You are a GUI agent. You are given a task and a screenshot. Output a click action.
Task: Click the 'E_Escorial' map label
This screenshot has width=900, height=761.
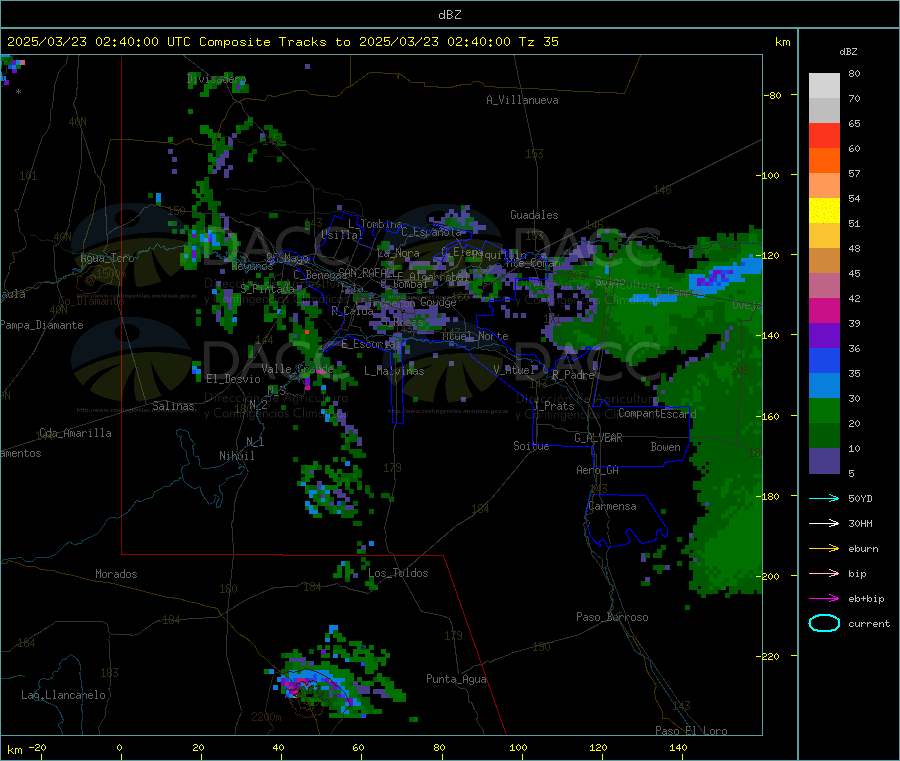pos(371,344)
